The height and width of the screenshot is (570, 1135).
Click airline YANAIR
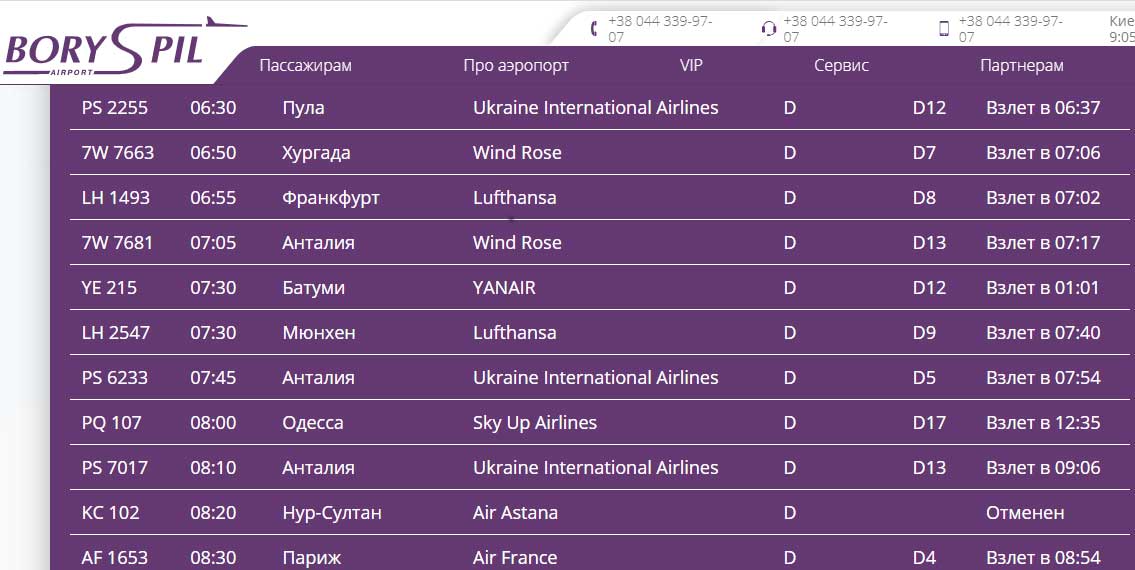(x=505, y=288)
